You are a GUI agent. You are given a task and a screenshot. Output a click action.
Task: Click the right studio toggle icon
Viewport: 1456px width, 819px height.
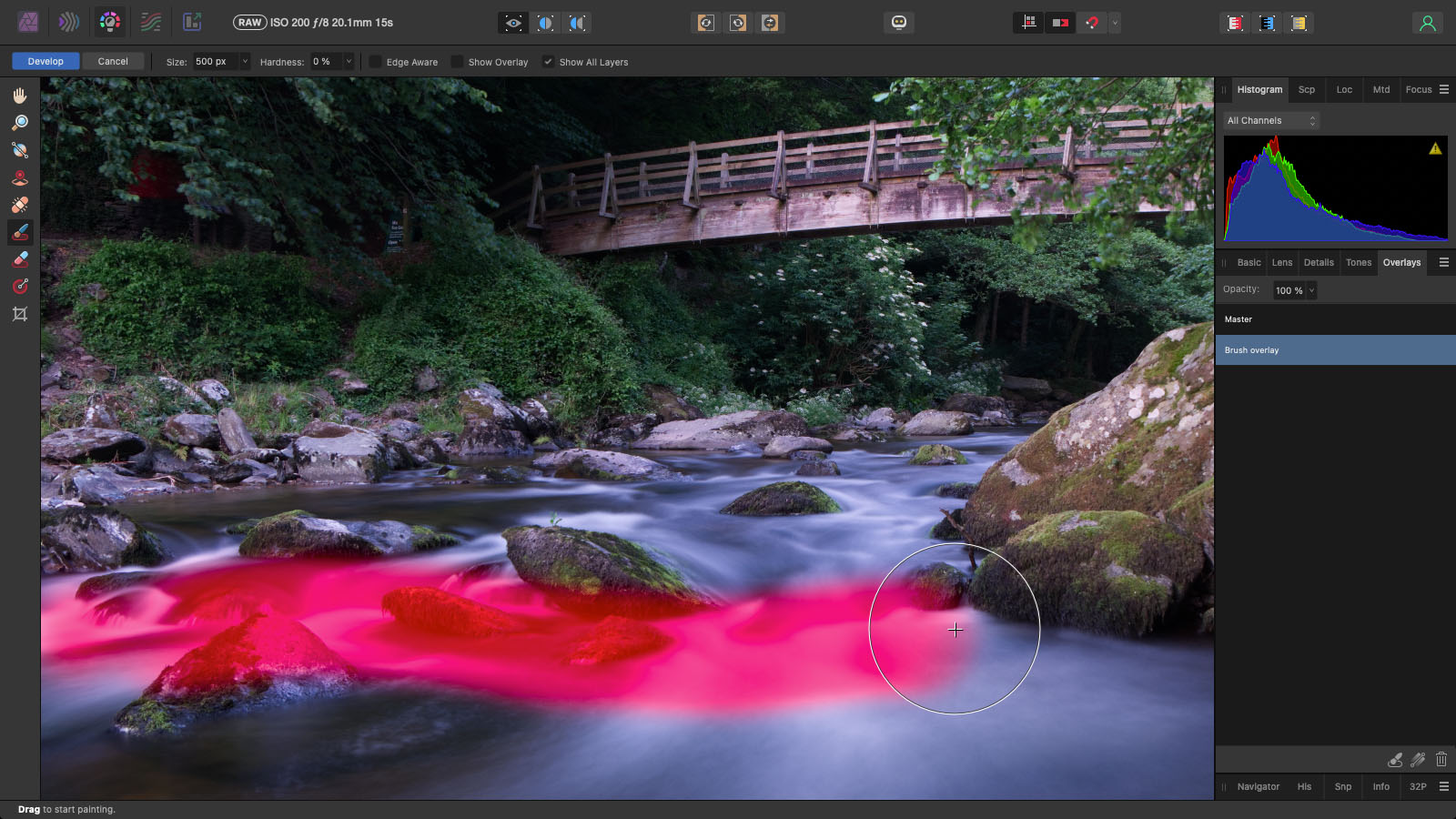[x=1299, y=23]
